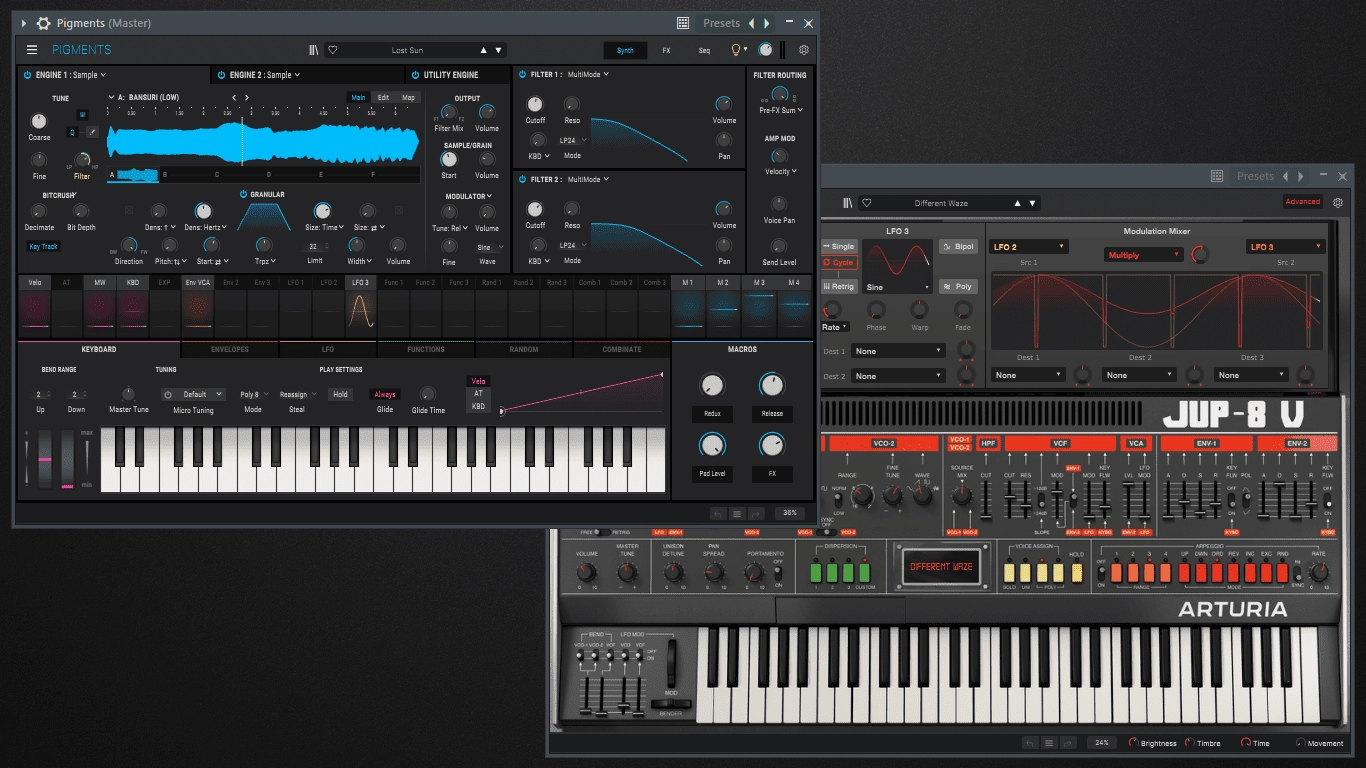The width and height of the screenshot is (1366, 768).
Task: Open the Pigments hamburger menu
Action: (32, 50)
